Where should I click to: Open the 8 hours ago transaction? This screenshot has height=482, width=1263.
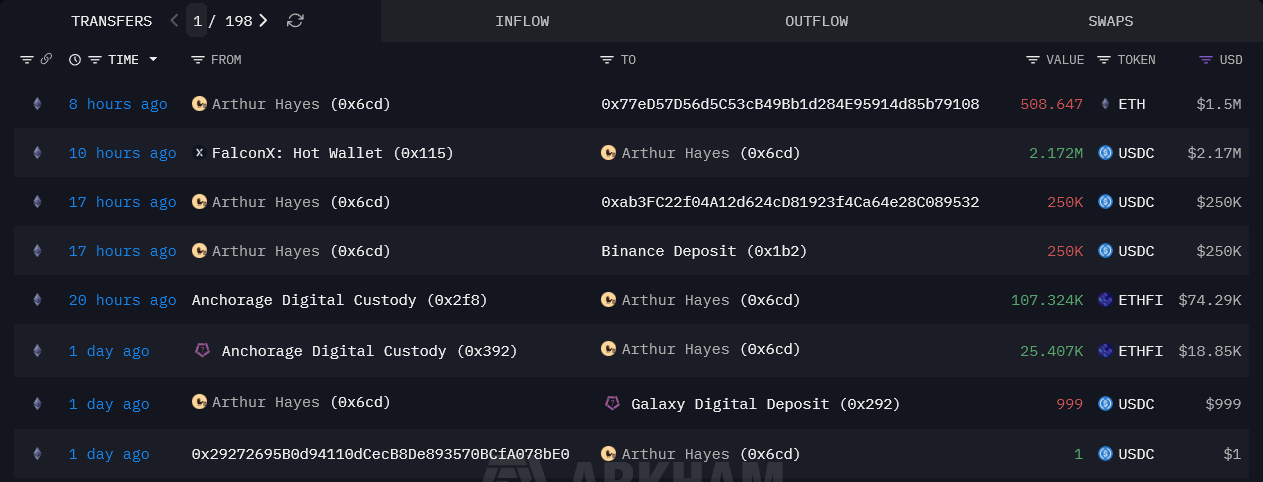[118, 104]
